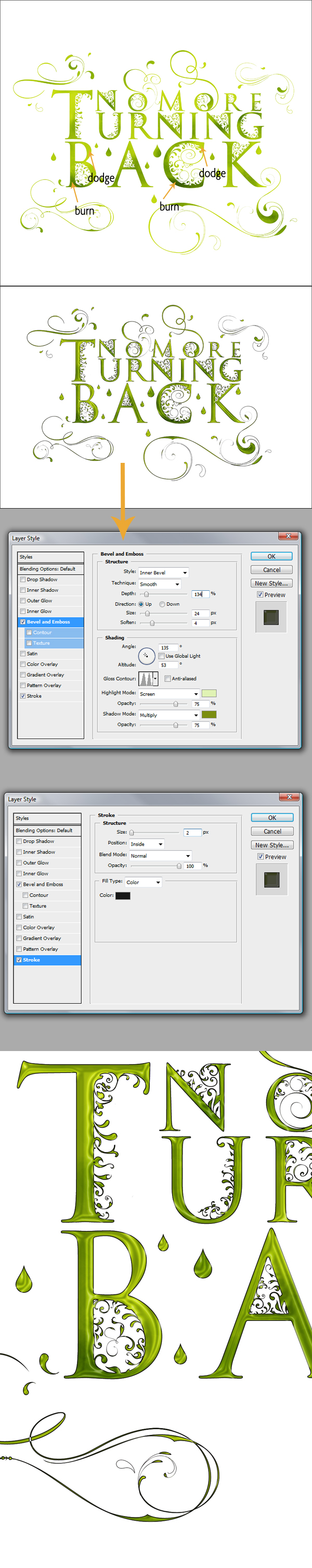Select Texture under the highlighted Bevel and Emboss
This screenshot has width=312, height=1568.
coord(42,643)
